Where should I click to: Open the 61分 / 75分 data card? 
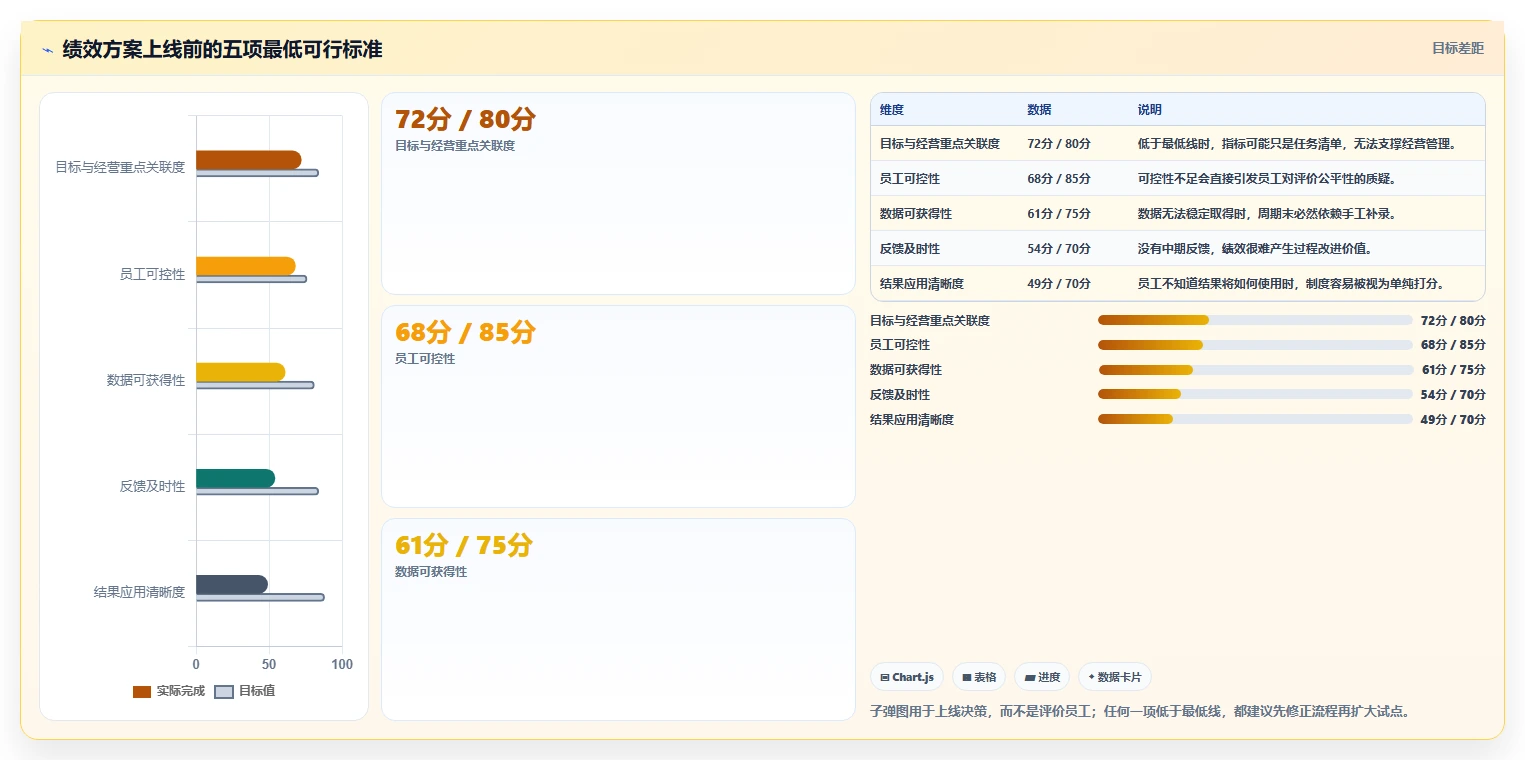(x=618, y=619)
